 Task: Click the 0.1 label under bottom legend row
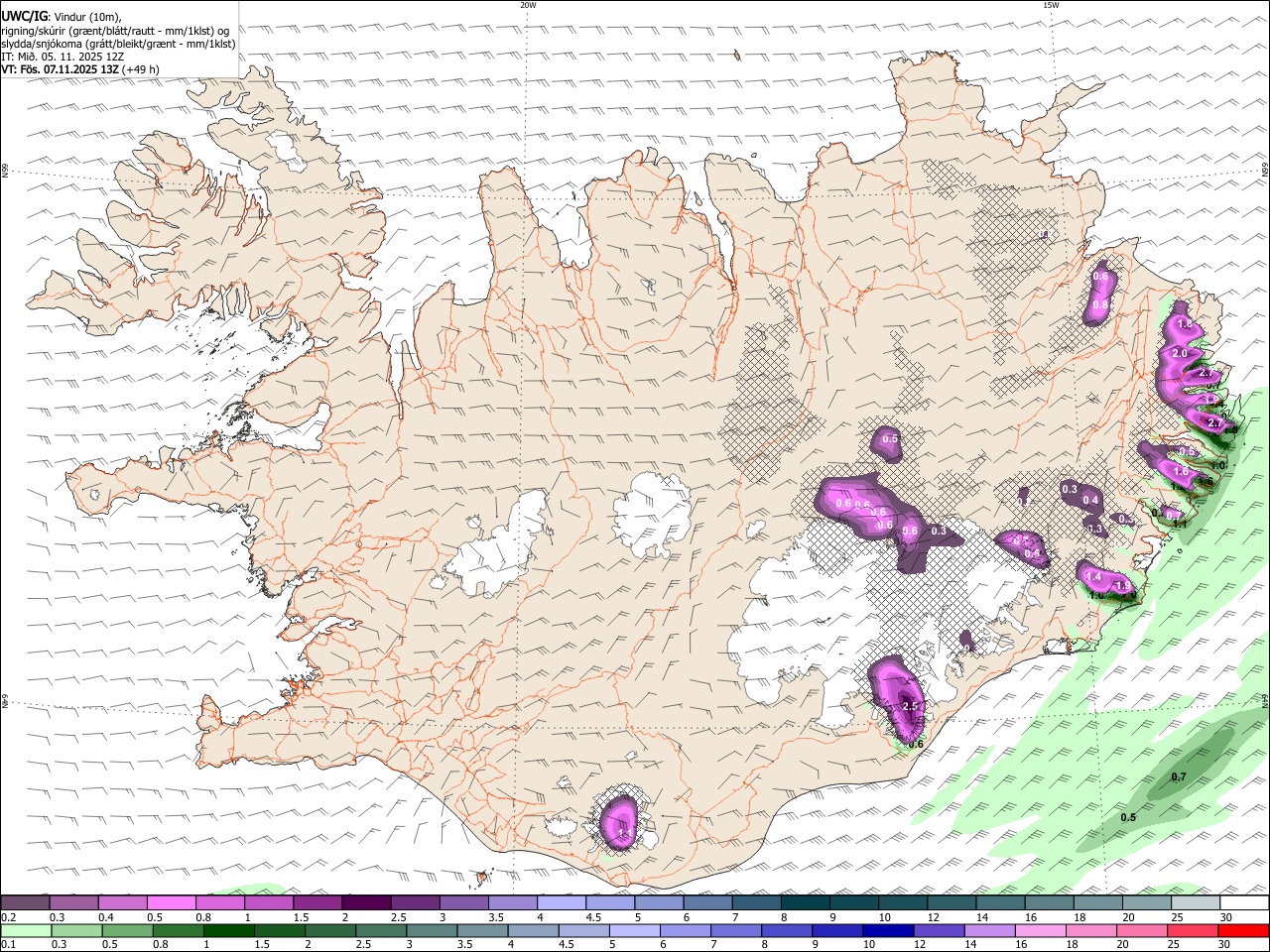point(7,945)
